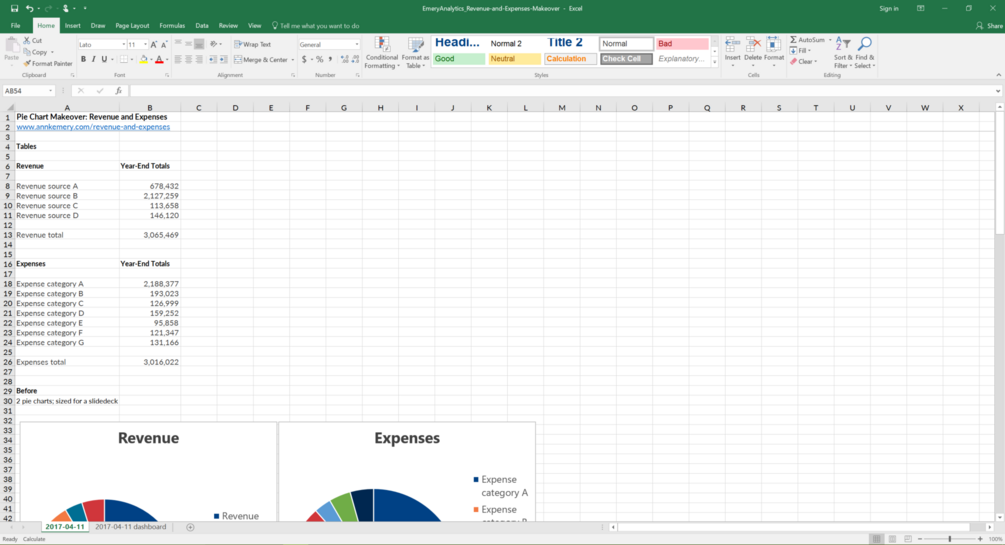Toggle Italic formatting

click(94, 60)
